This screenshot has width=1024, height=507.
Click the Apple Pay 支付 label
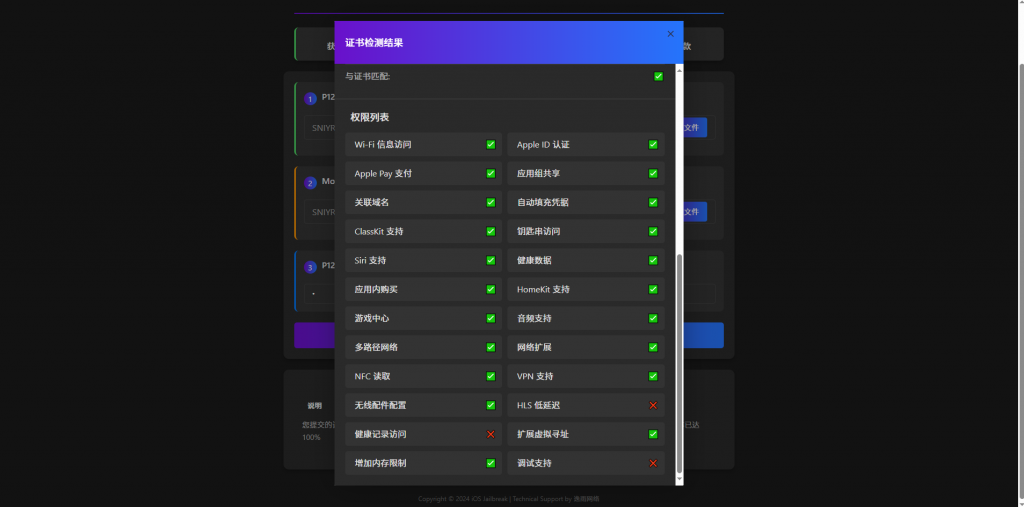383,174
